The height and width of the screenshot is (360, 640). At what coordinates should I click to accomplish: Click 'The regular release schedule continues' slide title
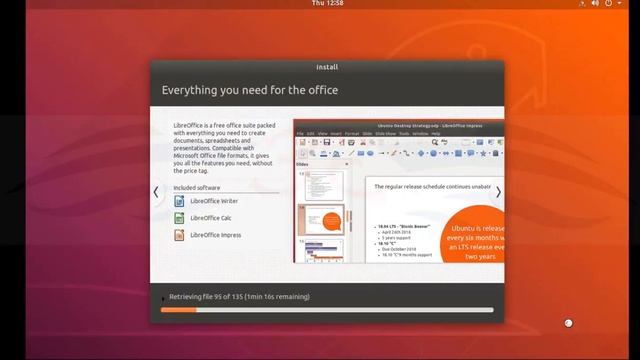pos(432,187)
